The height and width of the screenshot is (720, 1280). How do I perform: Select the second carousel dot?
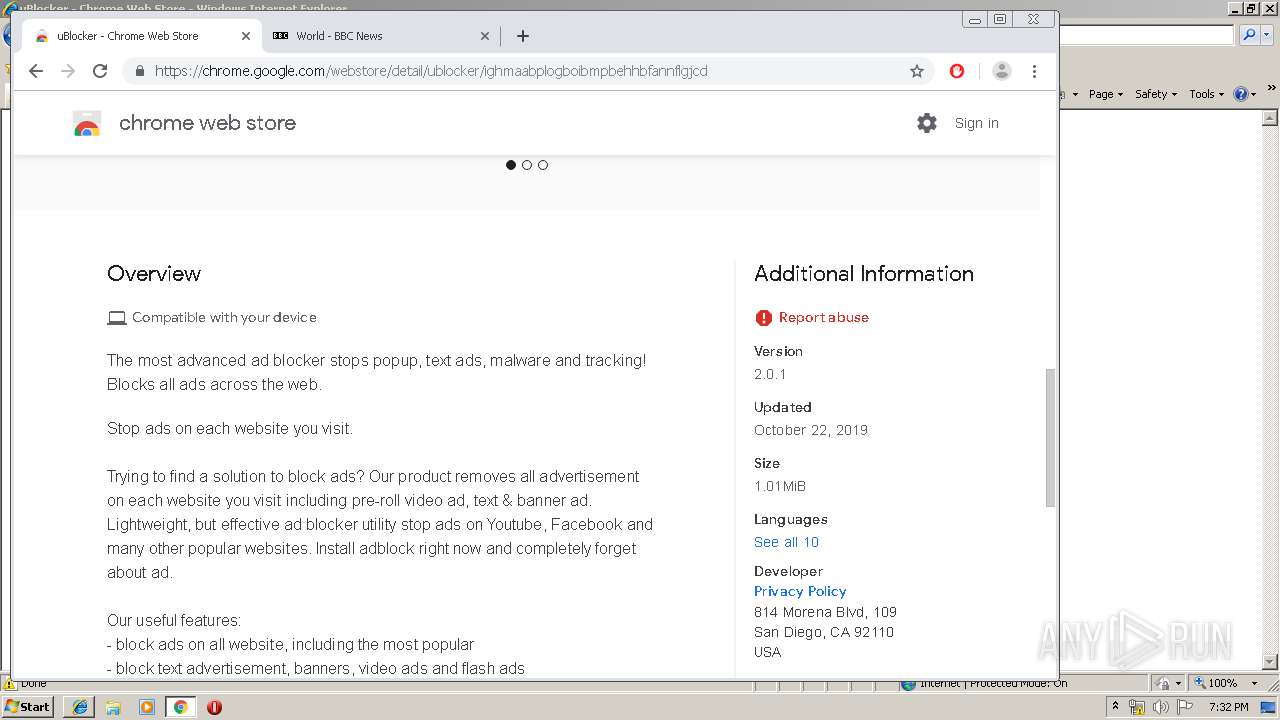(x=527, y=165)
